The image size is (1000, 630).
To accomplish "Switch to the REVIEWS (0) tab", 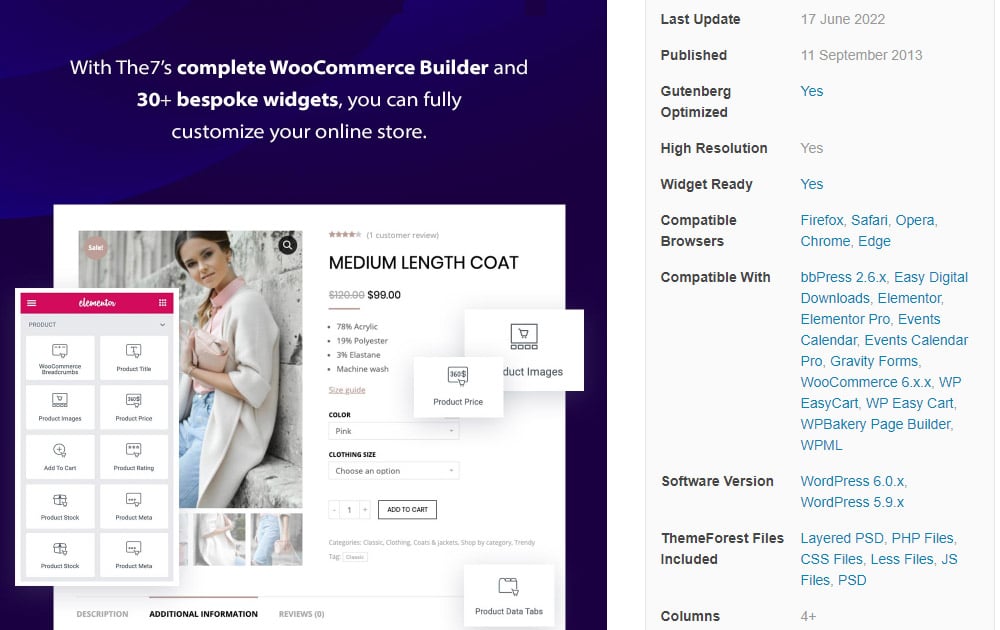I will click(x=302, y=614).
